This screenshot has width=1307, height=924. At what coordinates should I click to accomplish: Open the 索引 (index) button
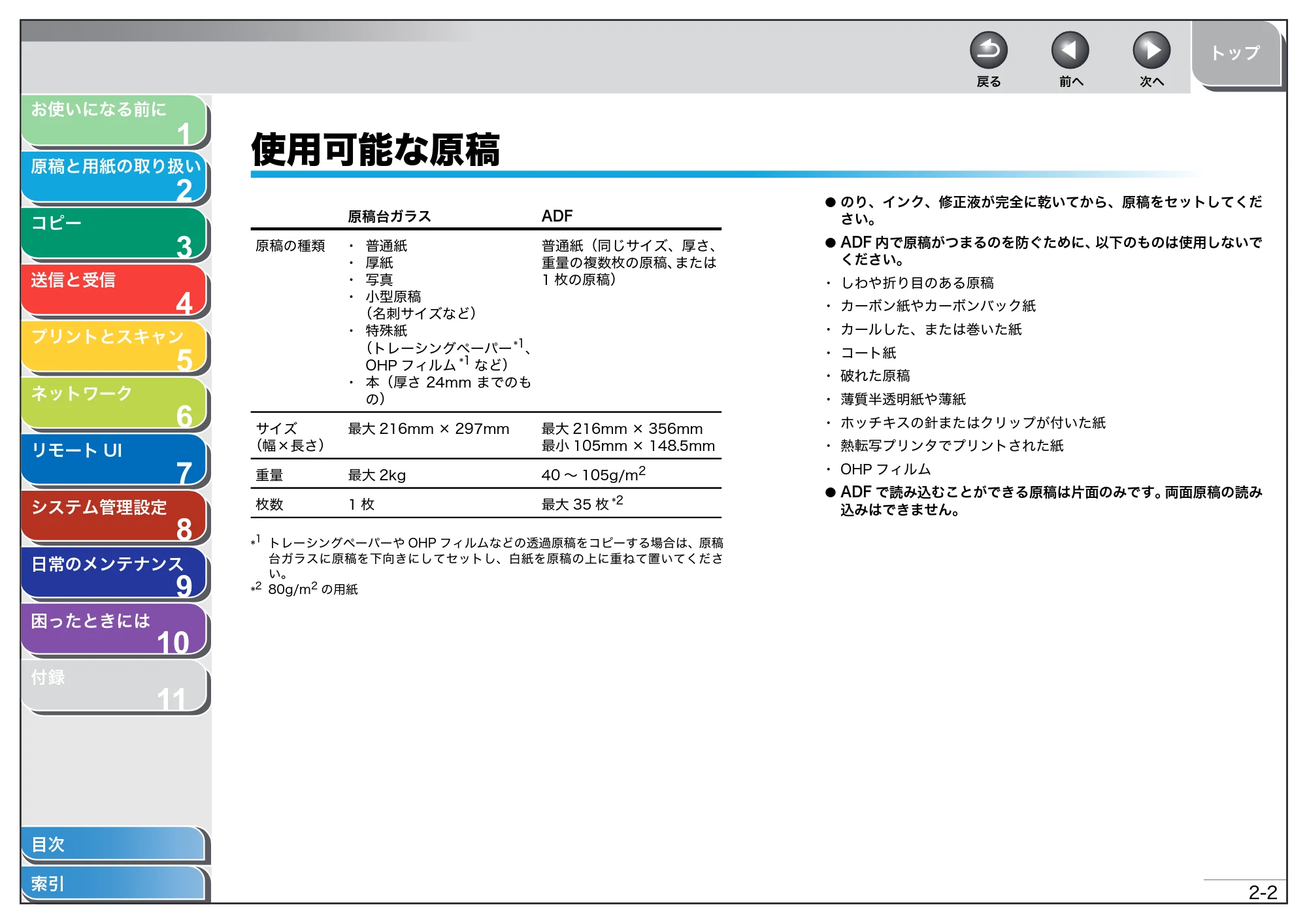[x=114, y=884]
